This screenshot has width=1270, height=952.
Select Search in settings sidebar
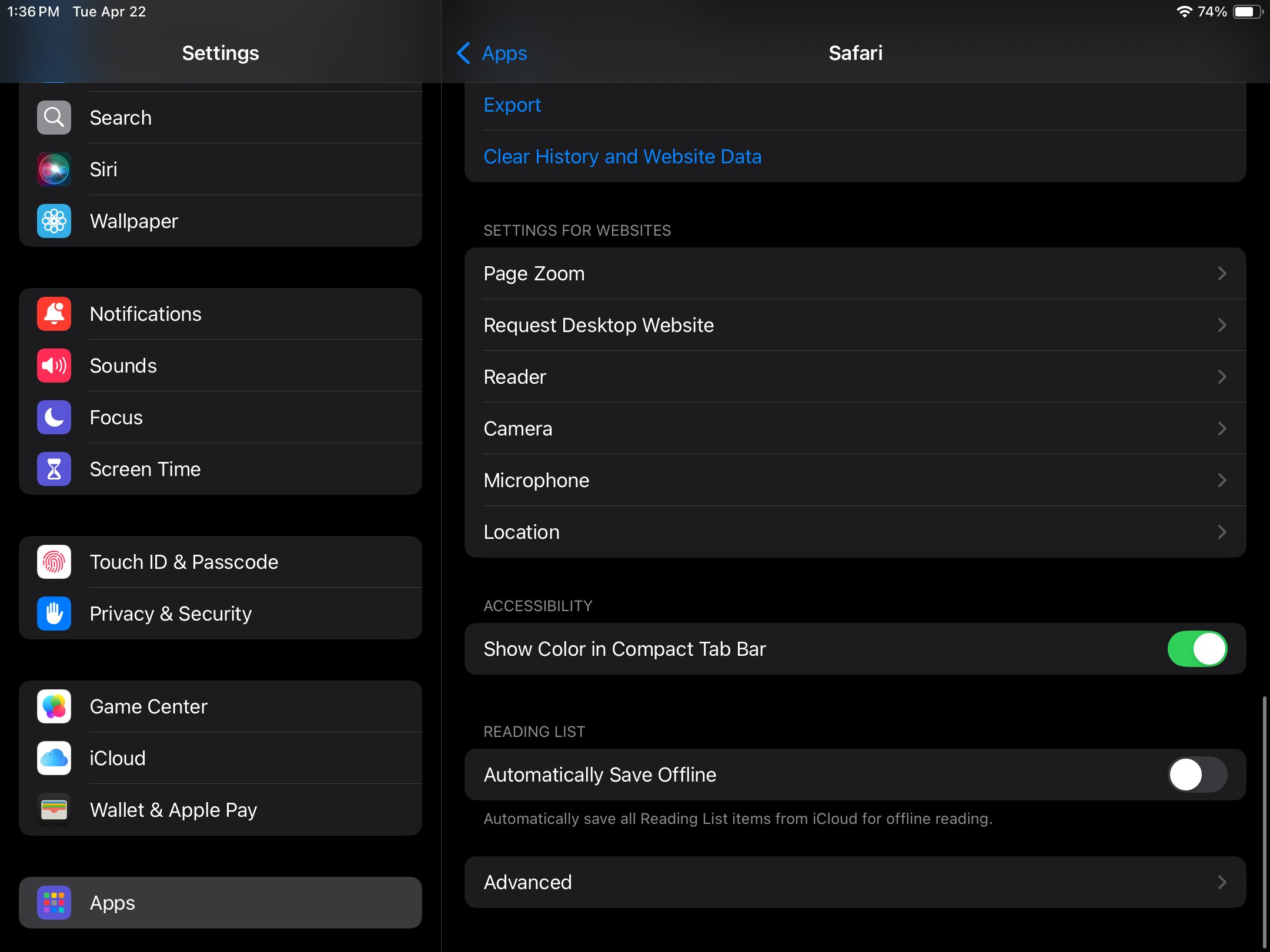click(x=220, y=118)
